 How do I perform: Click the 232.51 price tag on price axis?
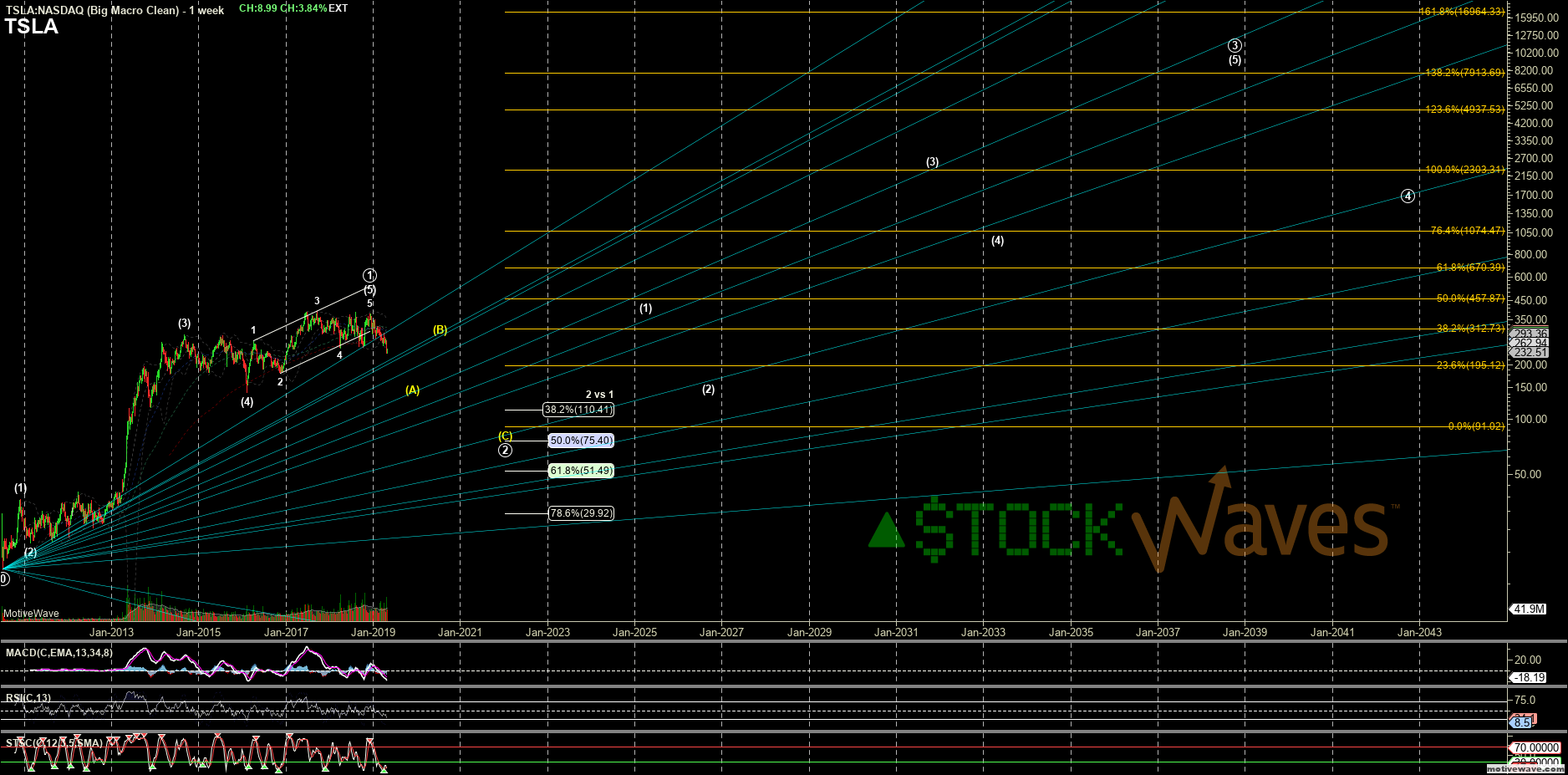(1530, 353)
